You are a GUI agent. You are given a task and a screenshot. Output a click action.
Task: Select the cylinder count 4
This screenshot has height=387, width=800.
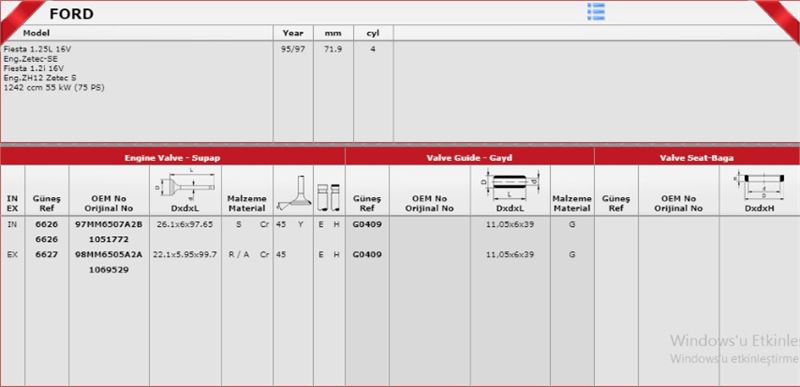373,49
